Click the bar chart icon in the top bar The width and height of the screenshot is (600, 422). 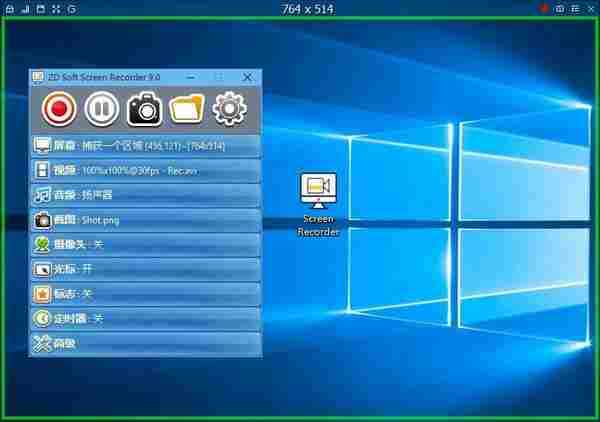[x=24, y=9]
